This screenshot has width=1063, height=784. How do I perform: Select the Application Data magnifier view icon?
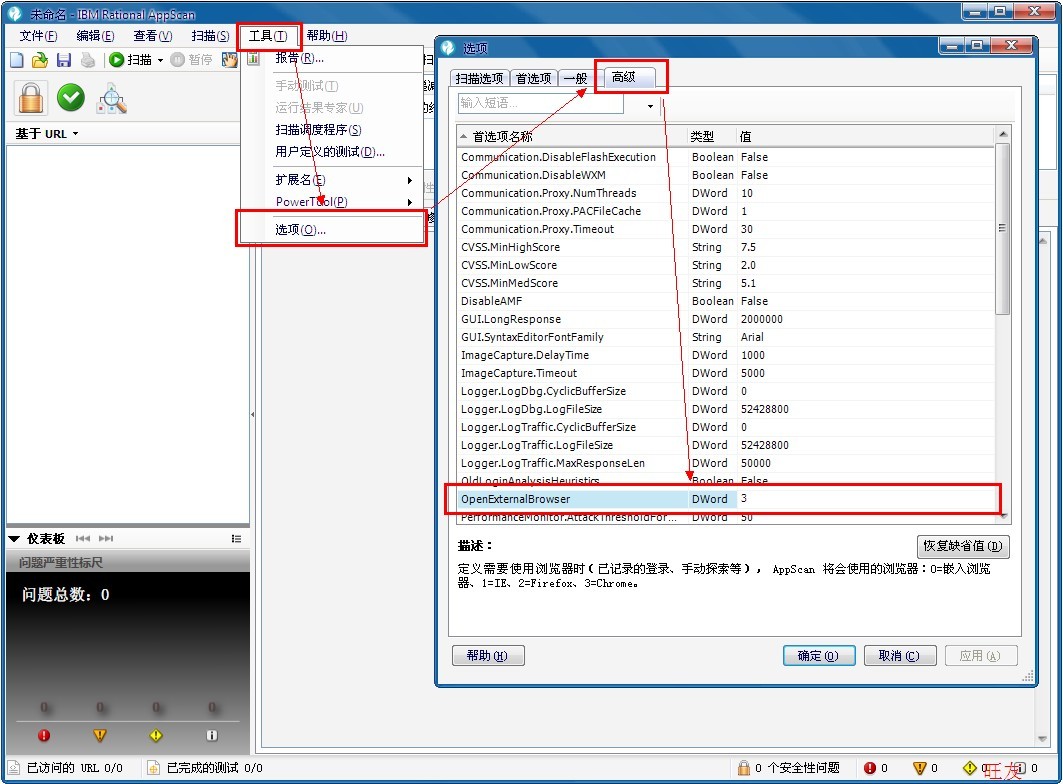click(112, 98)
